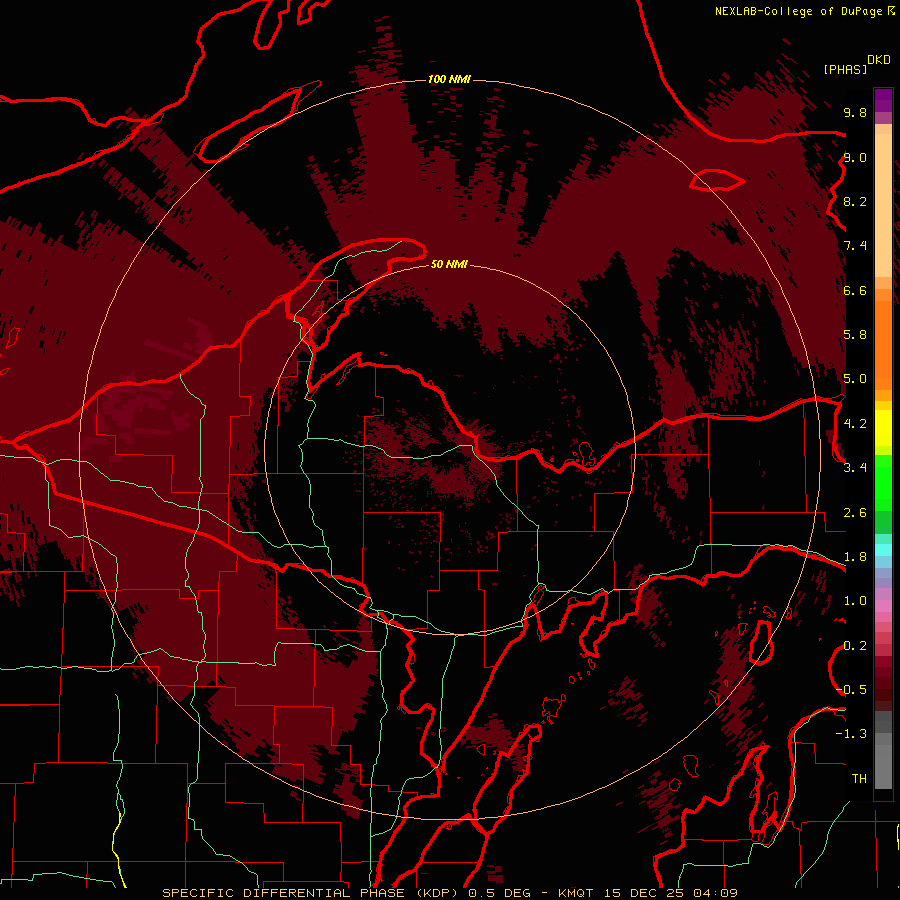Click the 04:09 timestamp in the caption

(715, 893)
